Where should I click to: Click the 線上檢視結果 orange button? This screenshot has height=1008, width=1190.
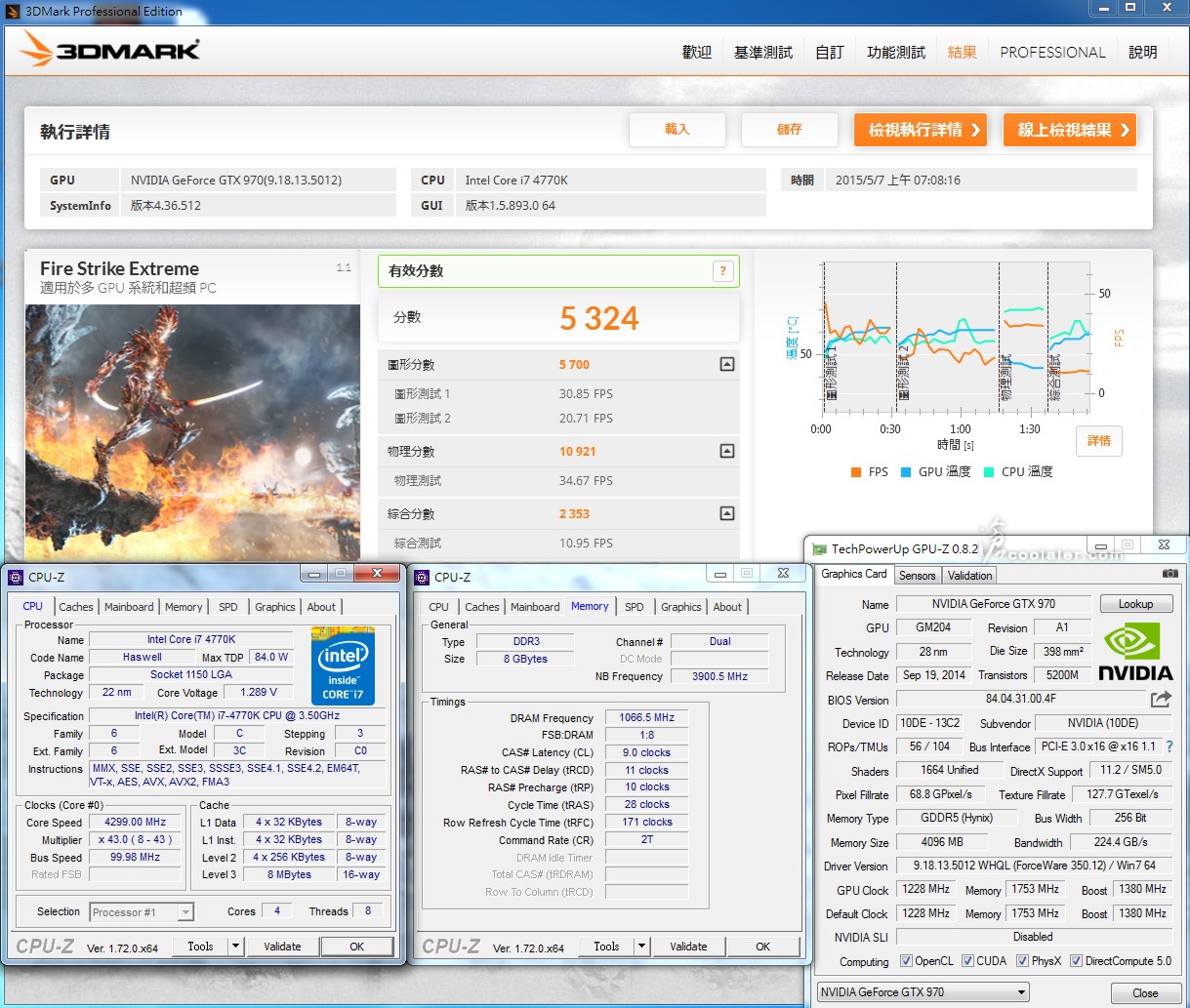coord(1070,130)
